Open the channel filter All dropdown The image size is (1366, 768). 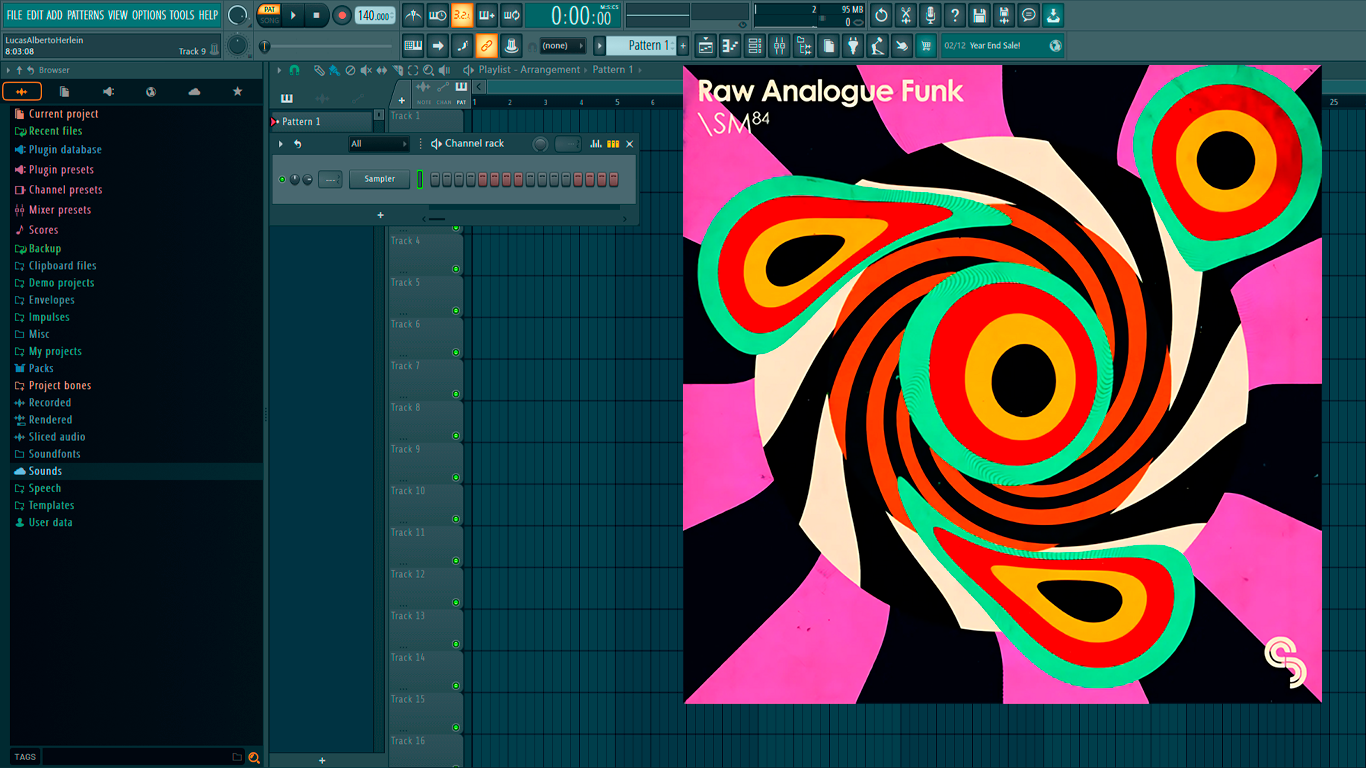[x=379, y=144]
